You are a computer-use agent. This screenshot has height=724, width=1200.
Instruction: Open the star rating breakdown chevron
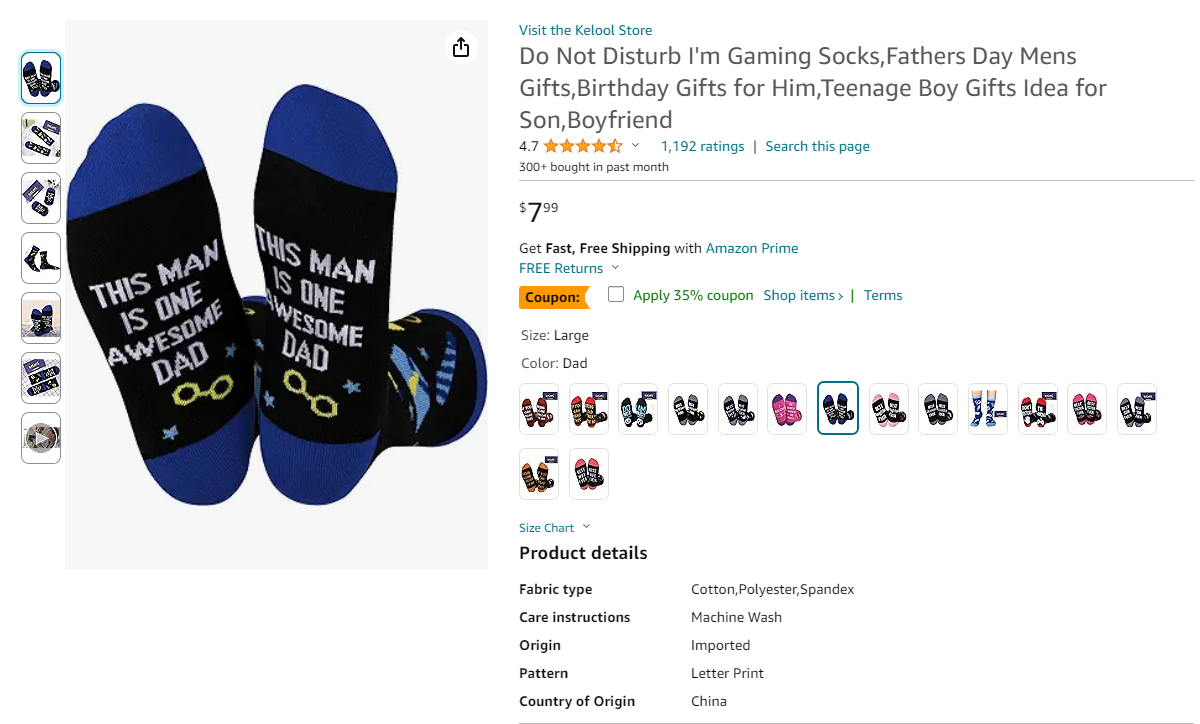(635, 146)
